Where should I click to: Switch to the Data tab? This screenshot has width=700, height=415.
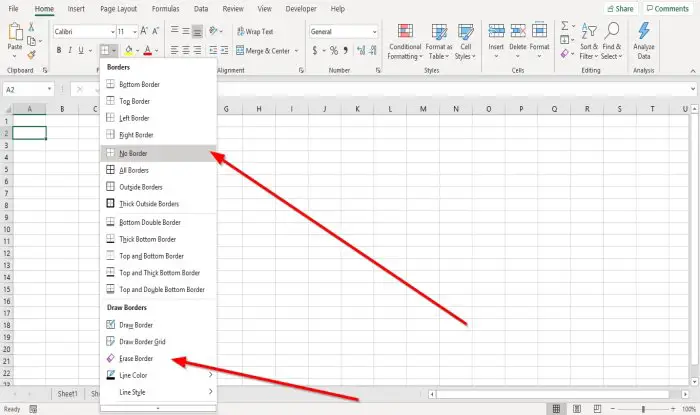201,8
